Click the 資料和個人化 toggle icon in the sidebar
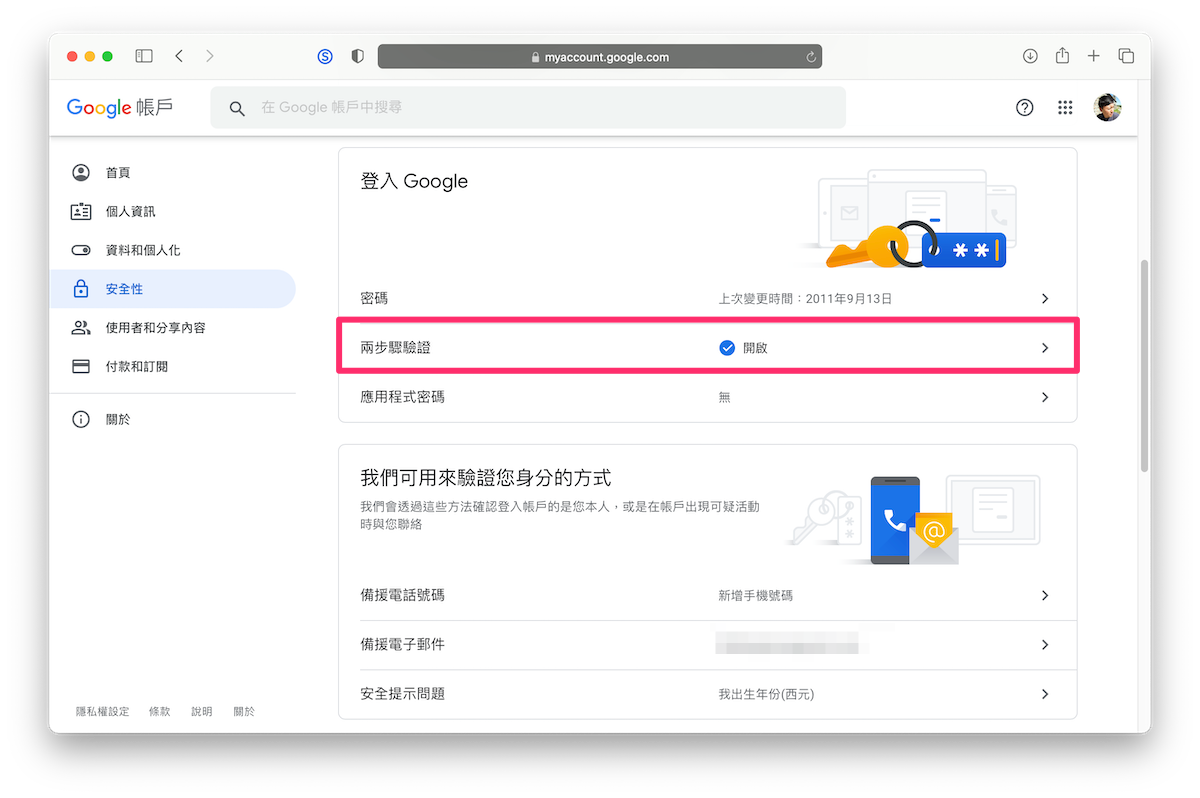This screenshot has height=798, width=1200. tap(81, 250)
